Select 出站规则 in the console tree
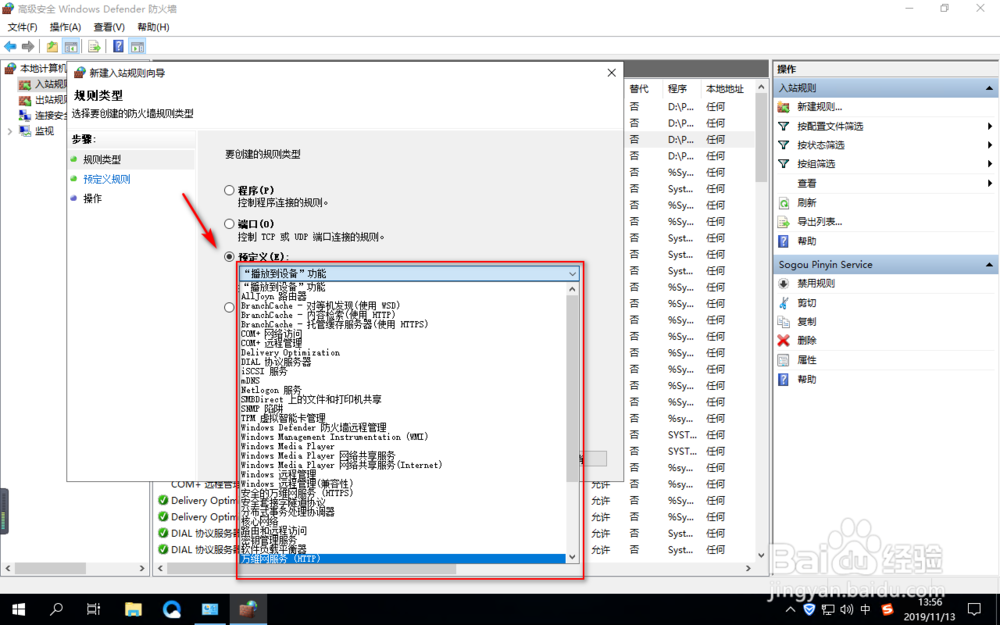Image resolution: width=1000 pixels, height=625 pixels. pyautogui.click(x=50, y=100)
